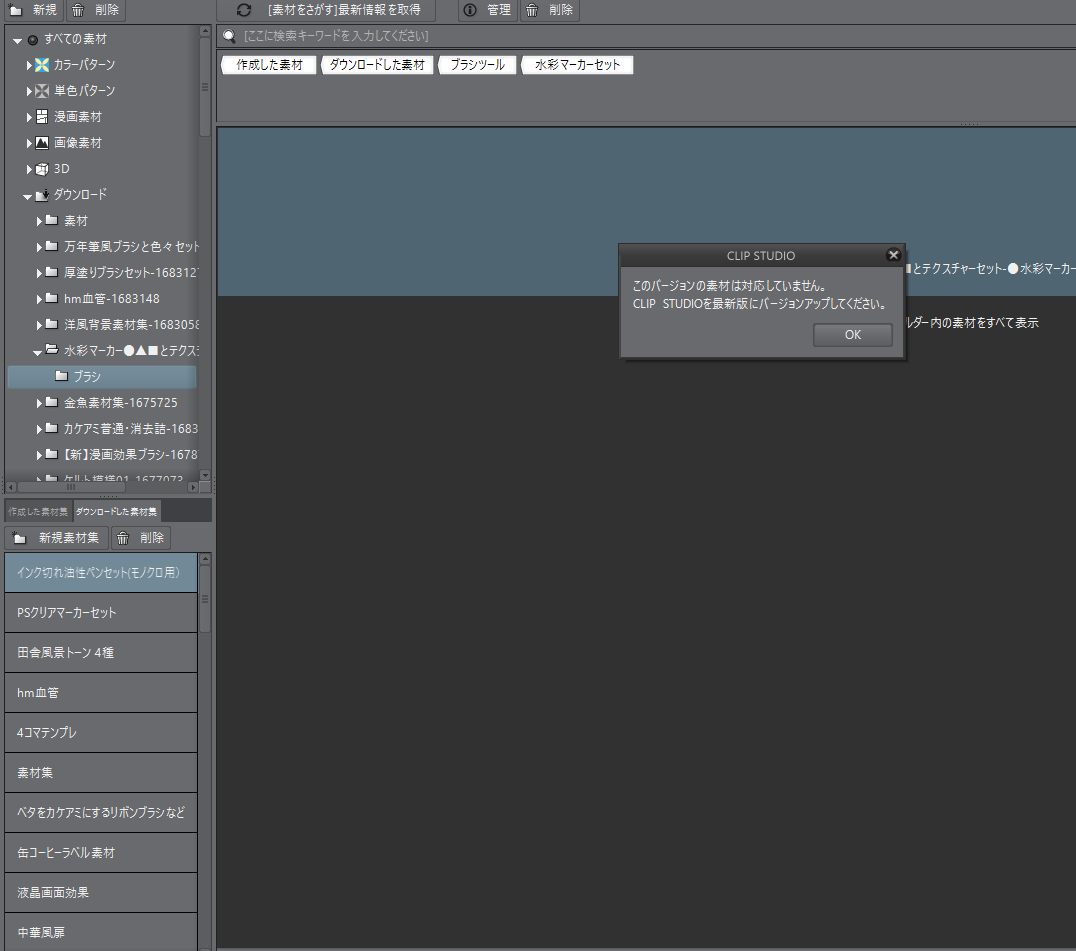
Task: Select PSクリアマーカーセット collection
Action: point(101,613)
